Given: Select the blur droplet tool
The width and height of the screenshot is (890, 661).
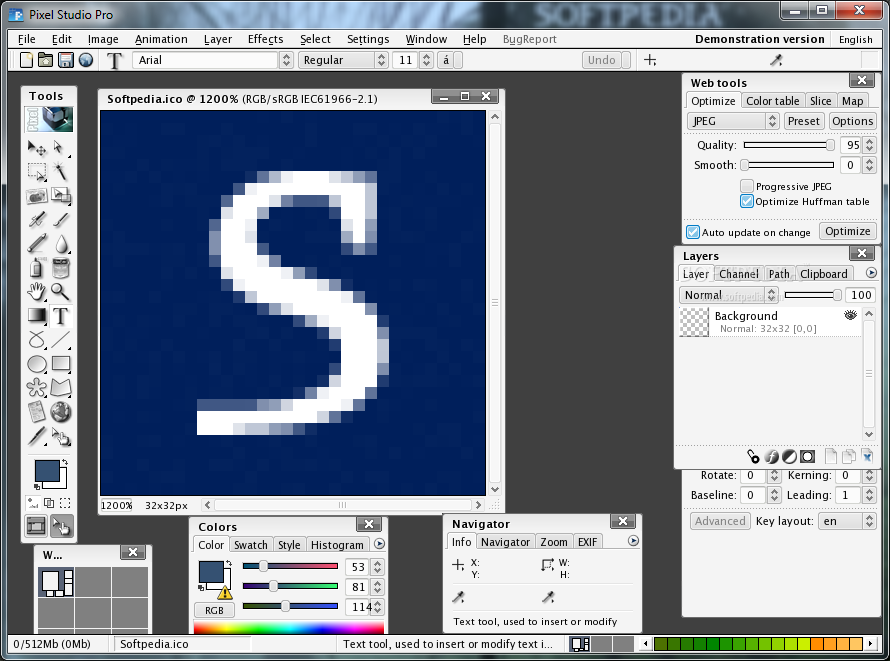Looking at the screenshot, I should 60,243.
